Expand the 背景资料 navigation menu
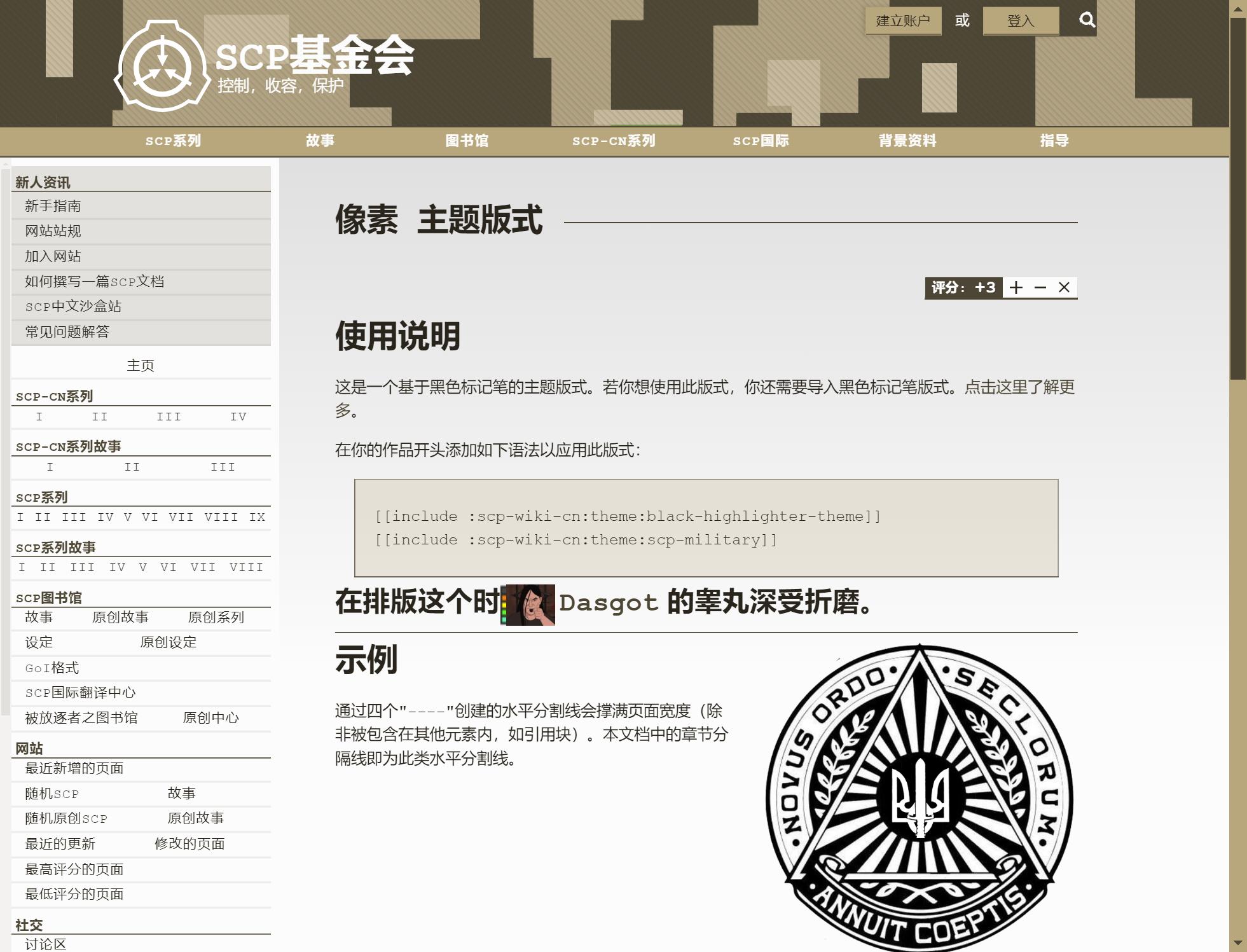Viewport: 1247px width, 952px height. tap(907, 141)
